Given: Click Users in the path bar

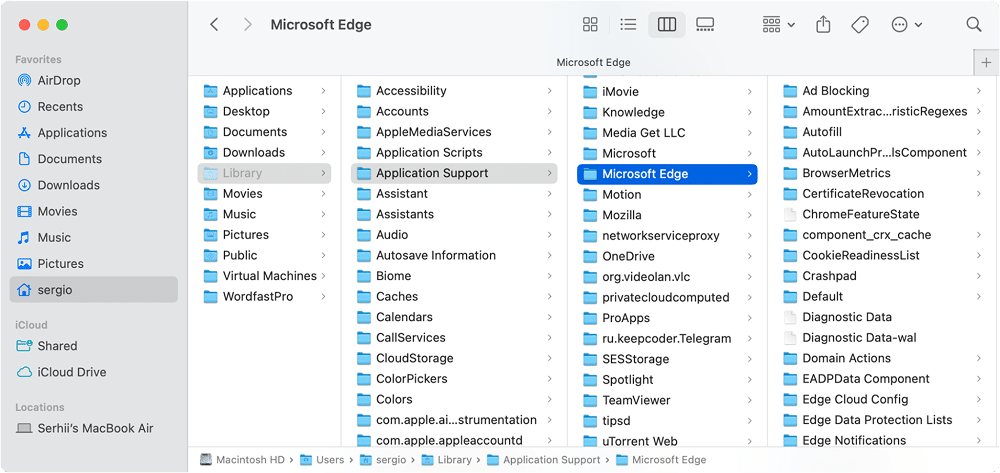Looking at the screenshot, I should (x=322, y=460).
